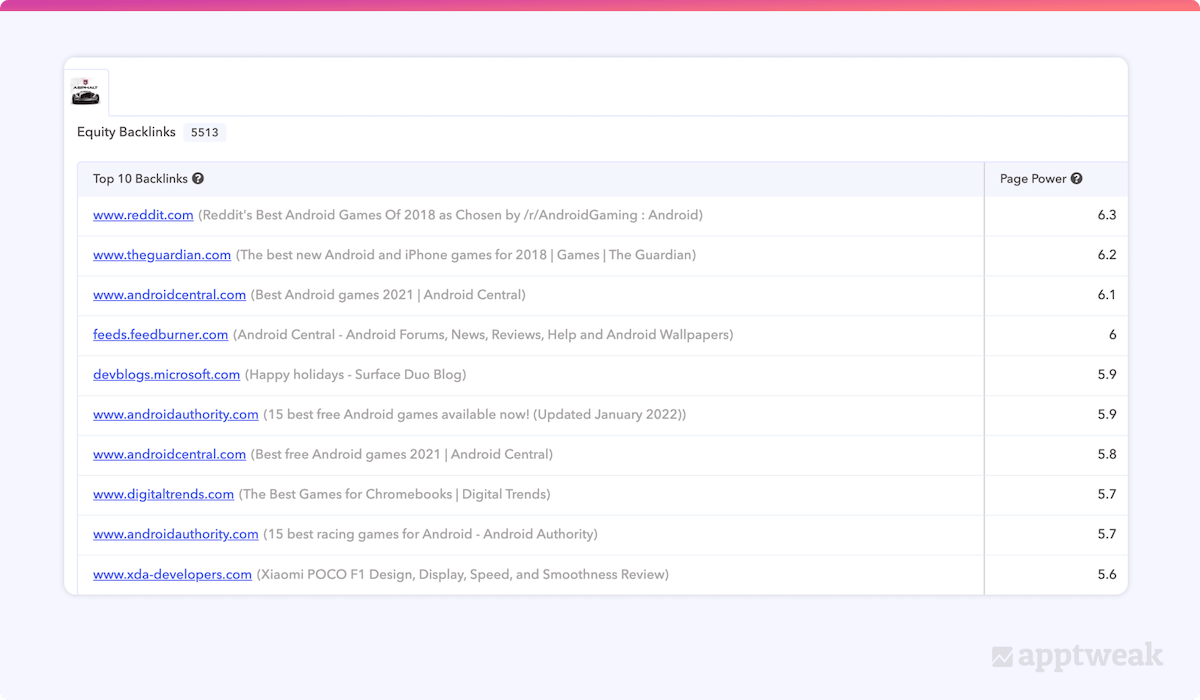Open the www.xda-developers.com backlink
This screenshot has height=700, width=1200.
point(172,574)
